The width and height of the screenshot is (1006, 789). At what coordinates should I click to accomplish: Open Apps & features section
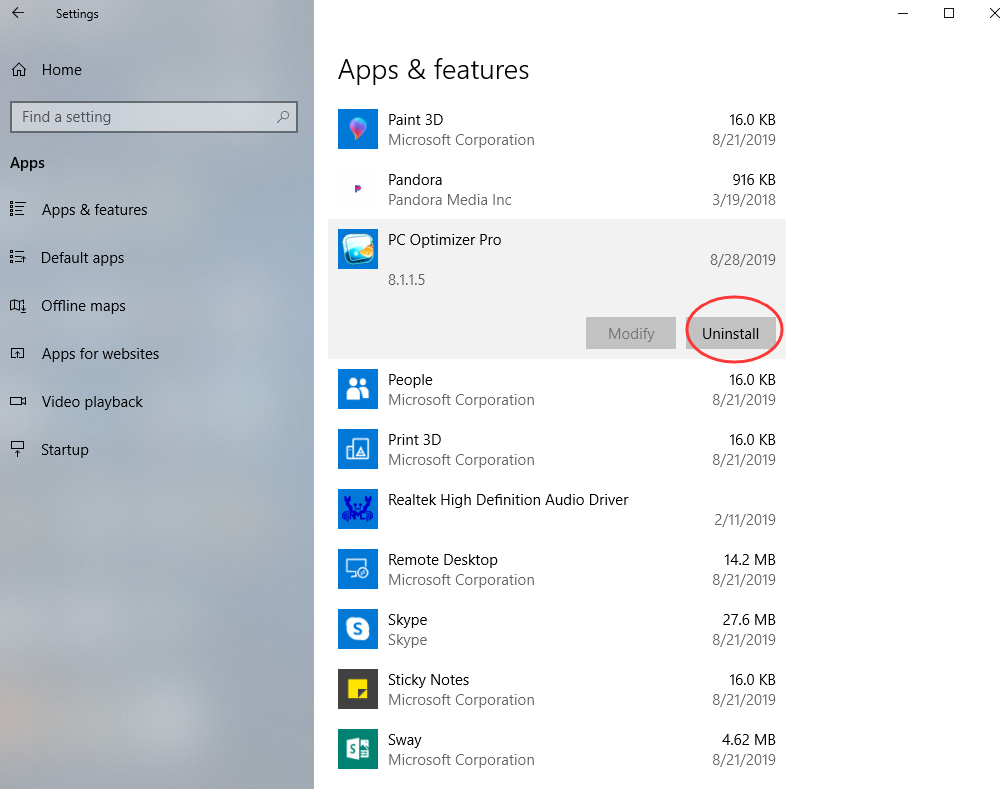point(94,210)
